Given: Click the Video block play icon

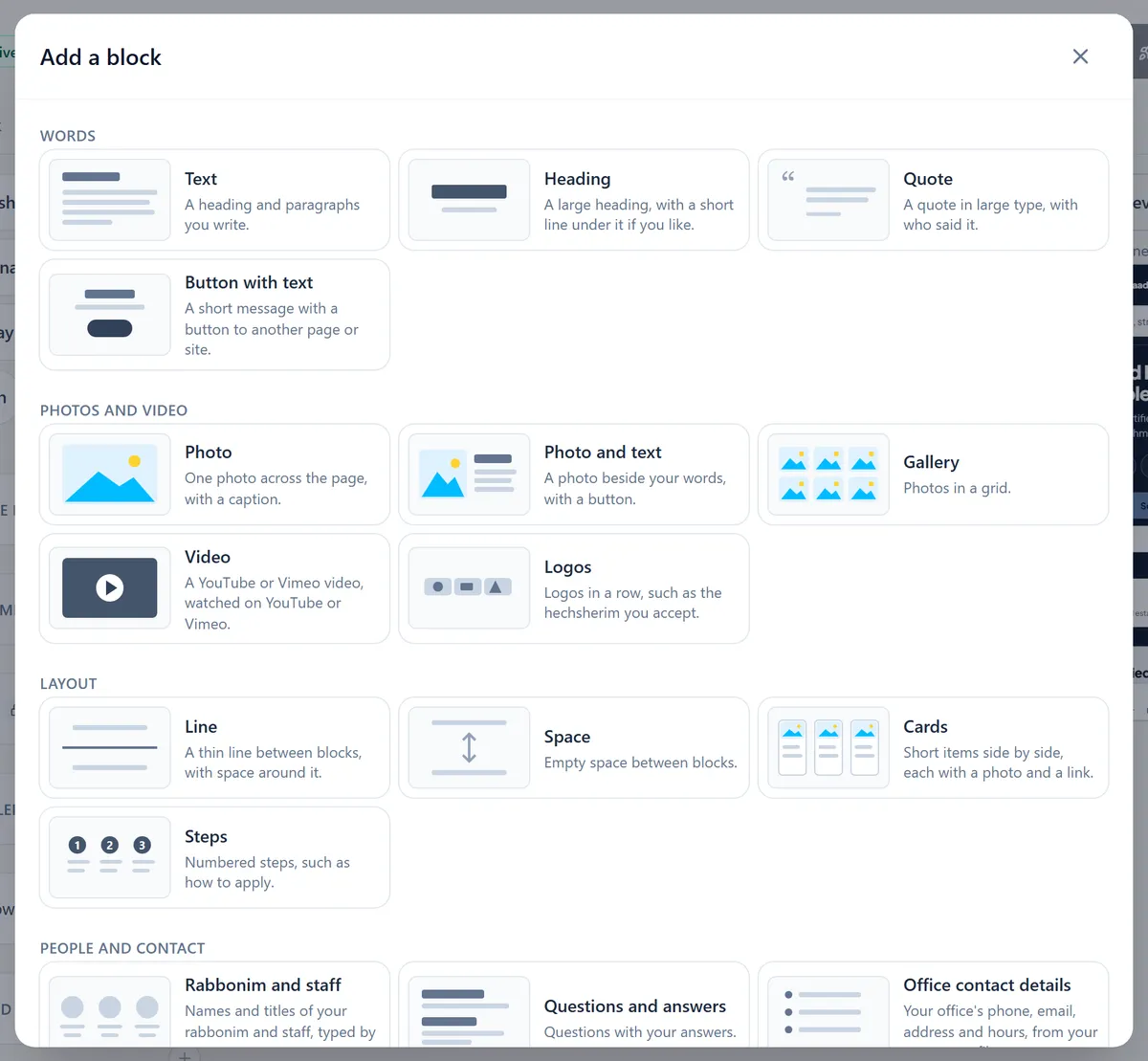Looking at the screenshot, I should point(110,588).
